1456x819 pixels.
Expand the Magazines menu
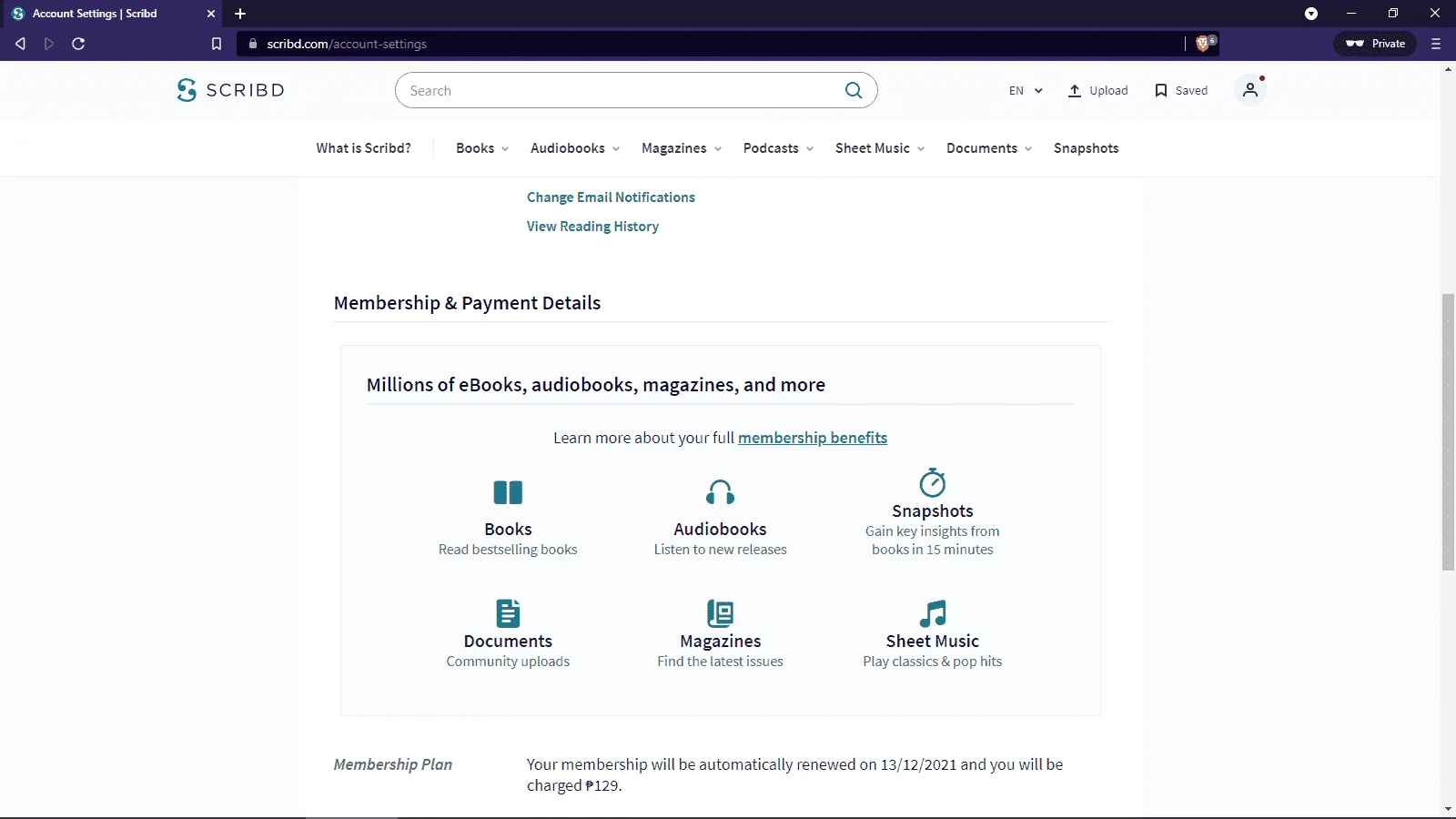click(682, 148)
